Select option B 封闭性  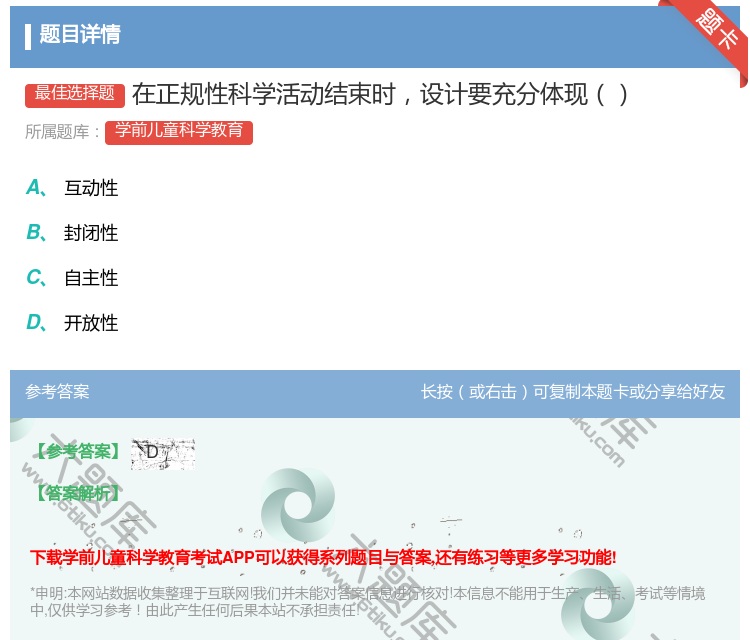tap(72, 232)
